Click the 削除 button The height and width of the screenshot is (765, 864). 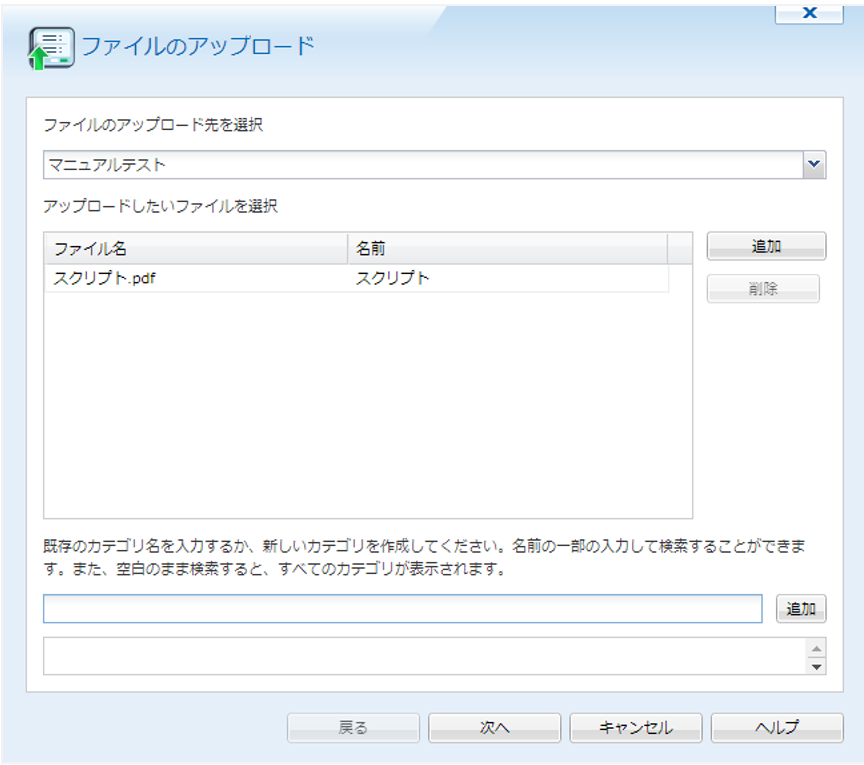pos(763,288)
